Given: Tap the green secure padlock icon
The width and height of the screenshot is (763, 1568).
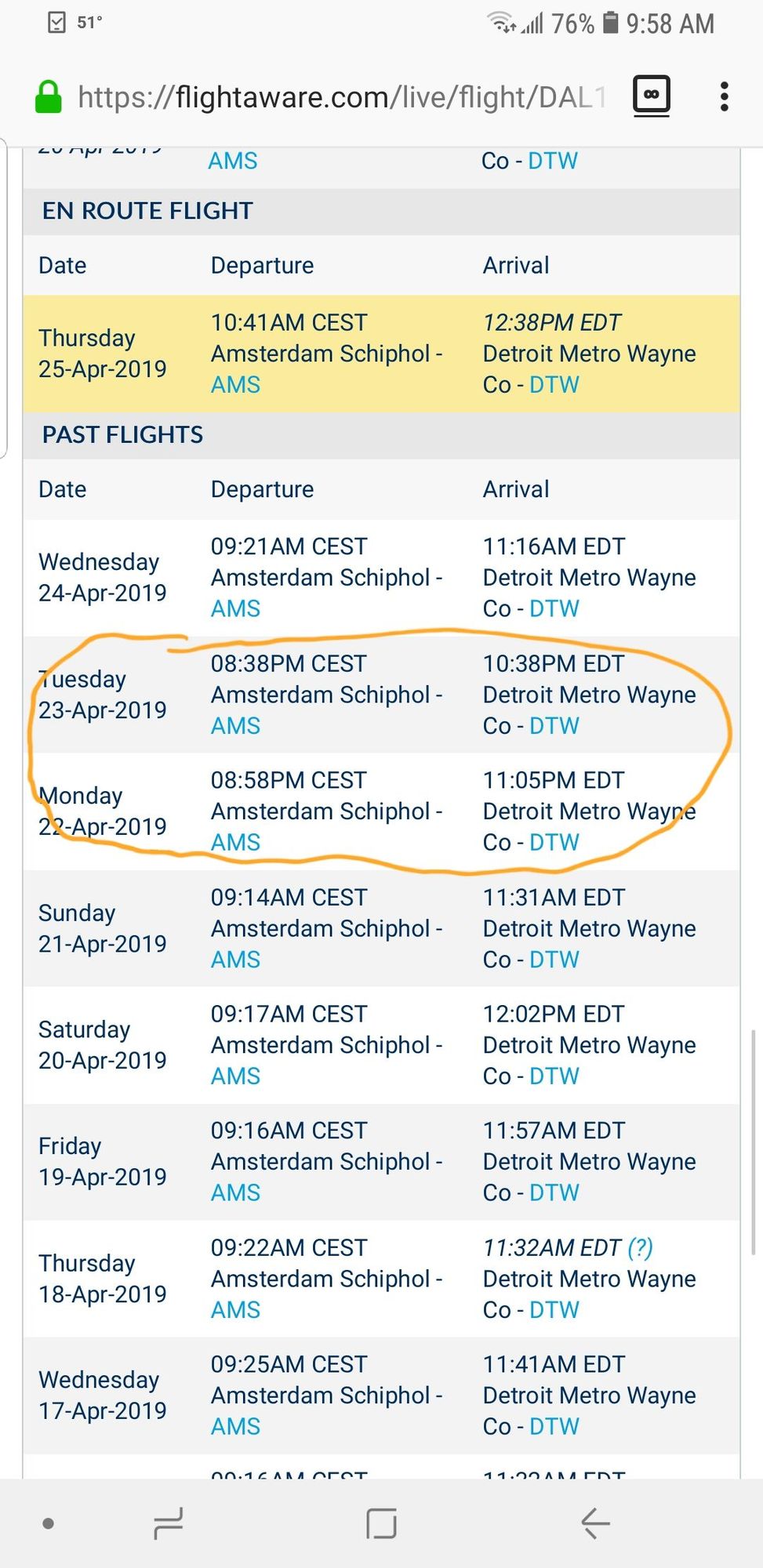Looking at the screenshot, I should pyautogui.click(x=49, y=97).
